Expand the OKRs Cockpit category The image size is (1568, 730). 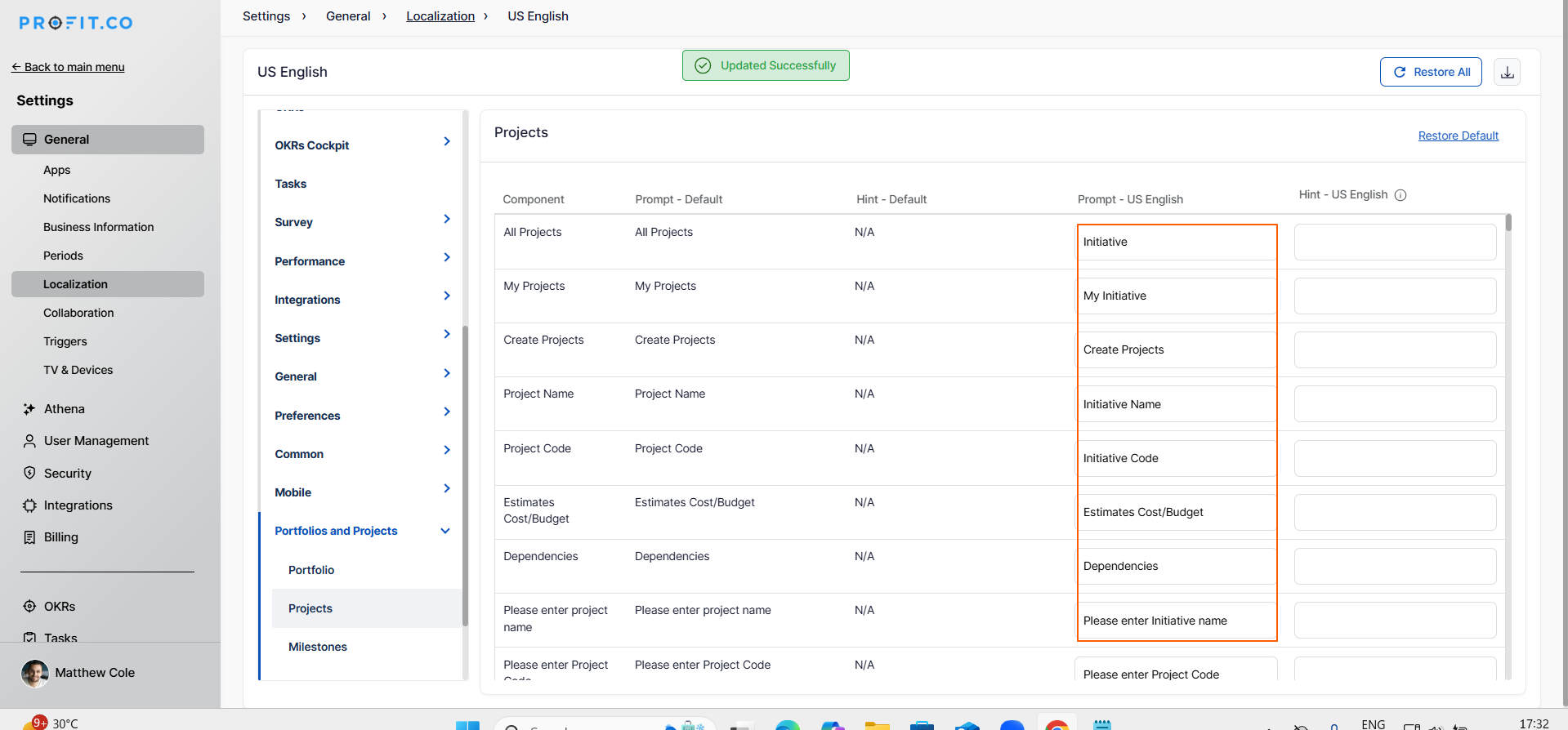[446, 142]
